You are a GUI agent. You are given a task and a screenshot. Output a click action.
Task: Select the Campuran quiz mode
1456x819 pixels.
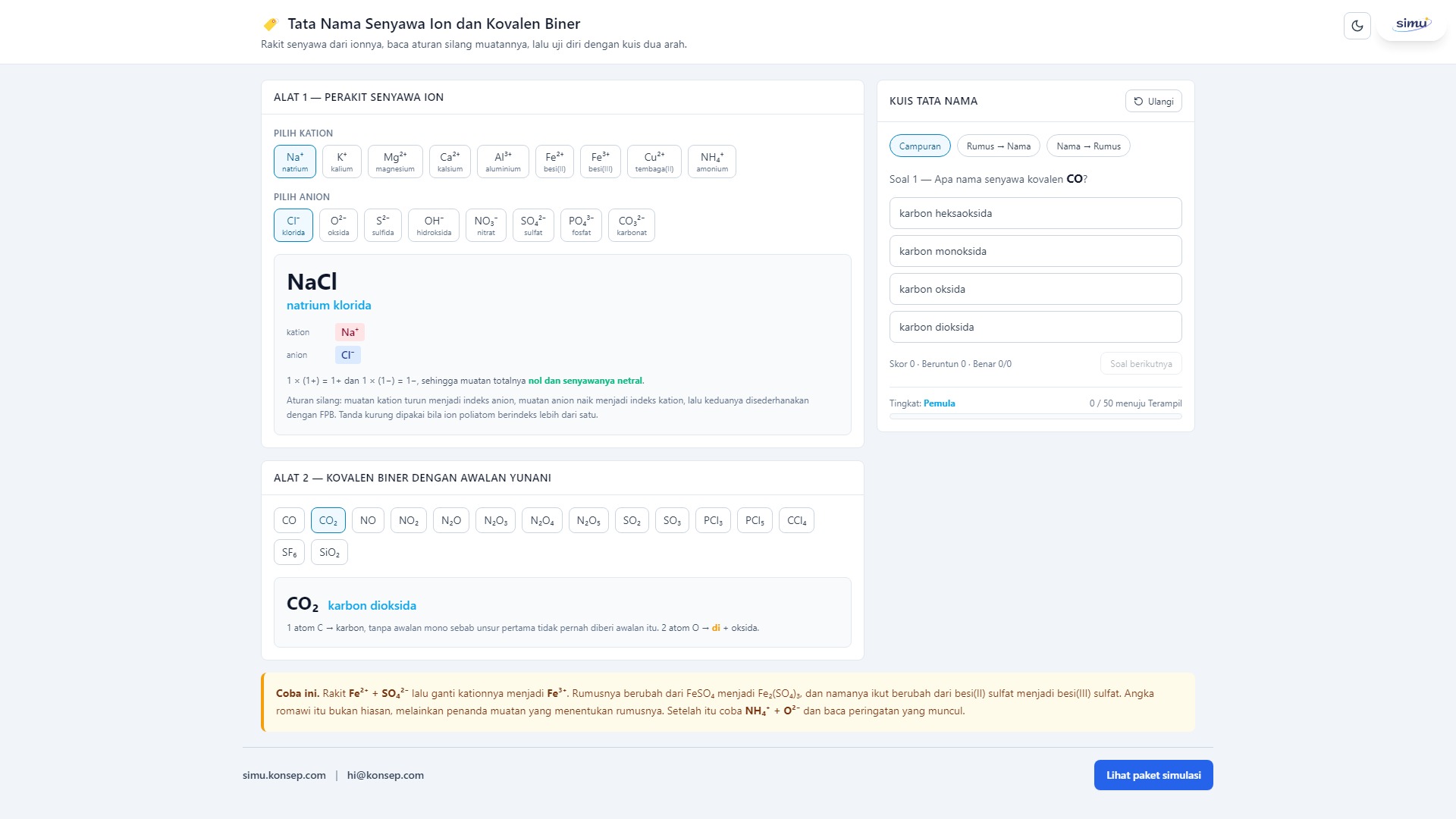919,146
